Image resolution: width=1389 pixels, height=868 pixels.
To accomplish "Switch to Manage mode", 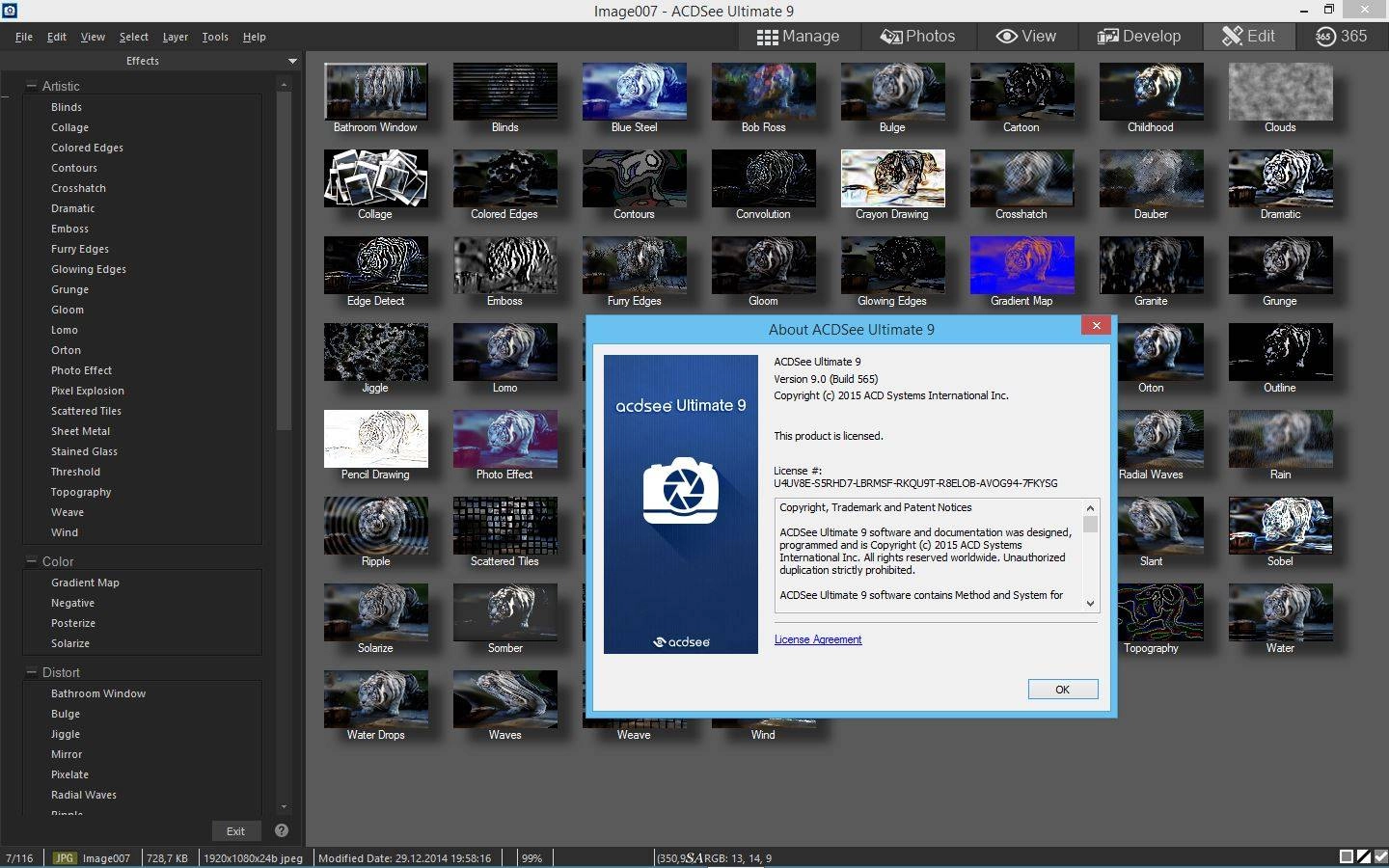I will [798, 37].
